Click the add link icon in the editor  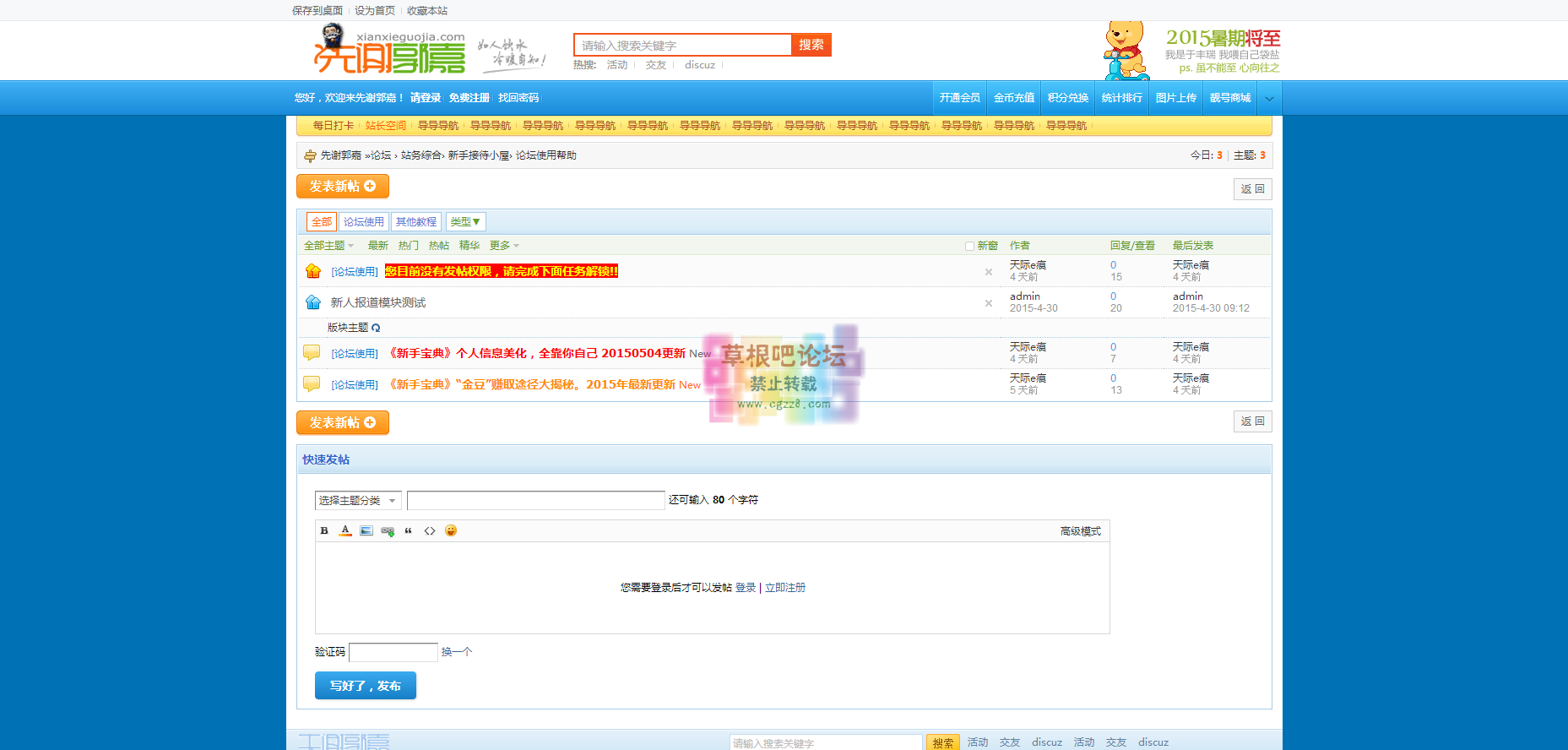(388, 531)
